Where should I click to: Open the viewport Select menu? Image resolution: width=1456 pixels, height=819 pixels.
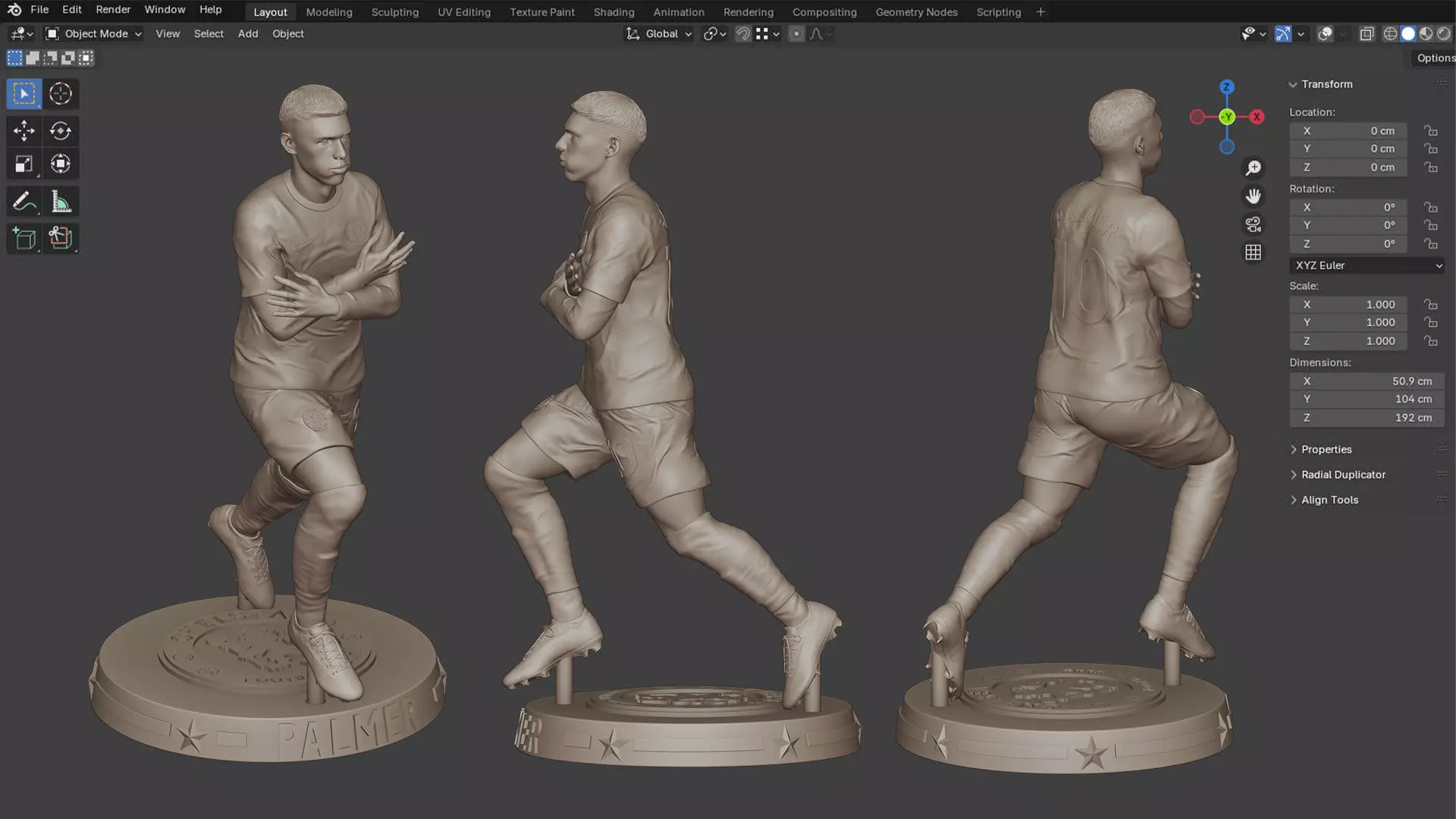209,34
